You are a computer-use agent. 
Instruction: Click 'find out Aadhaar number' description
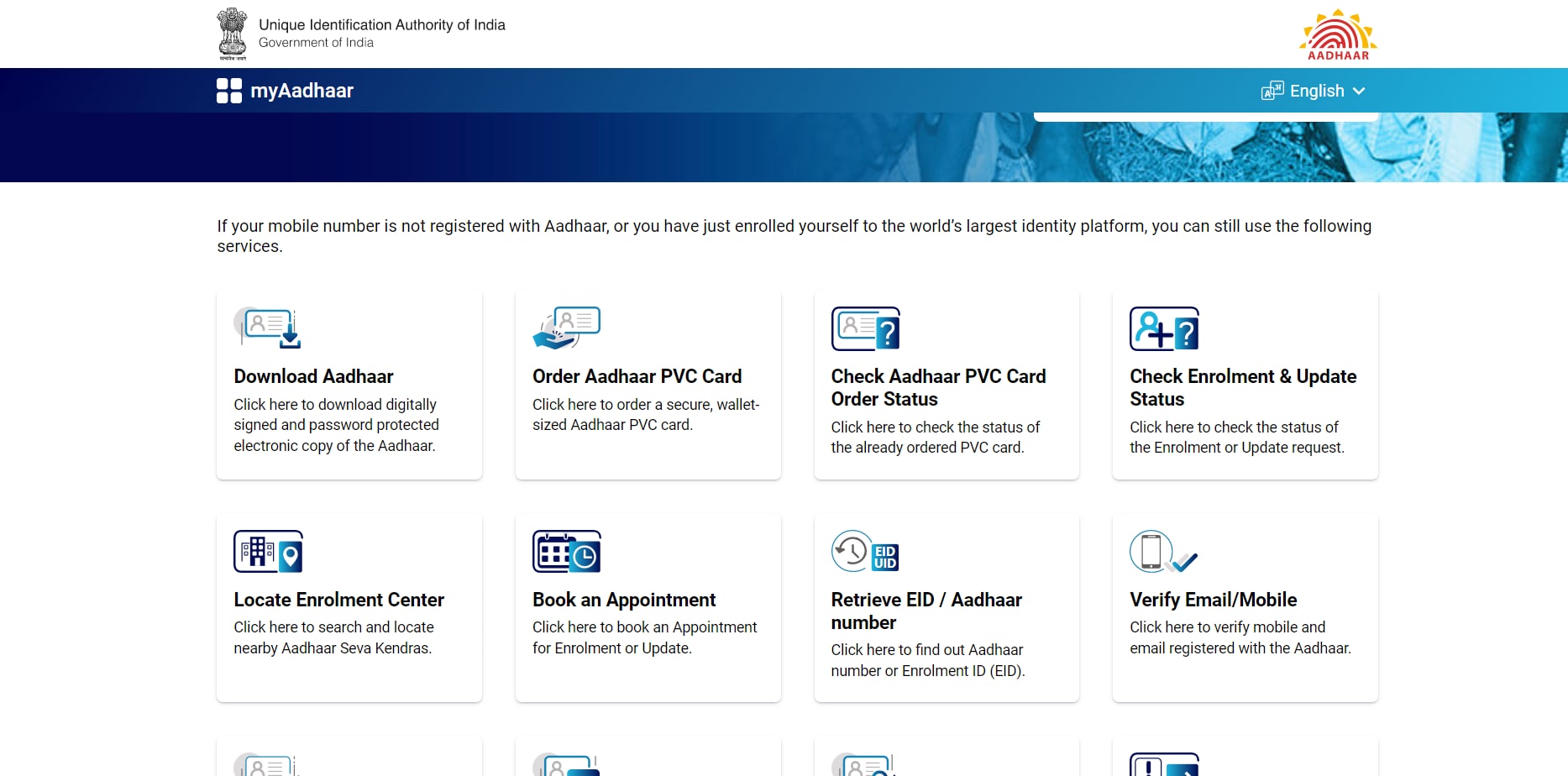click(x=928, y=660)
